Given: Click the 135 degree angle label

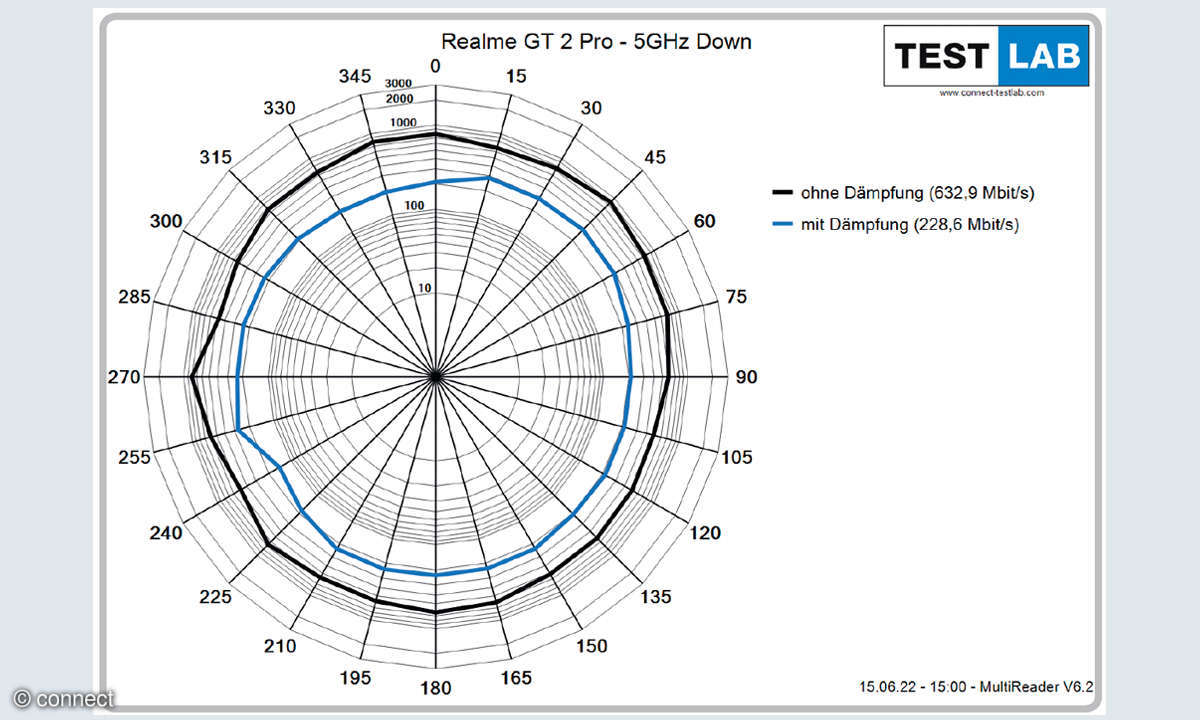Looking at the screenshot, I should tap(656, 597).
